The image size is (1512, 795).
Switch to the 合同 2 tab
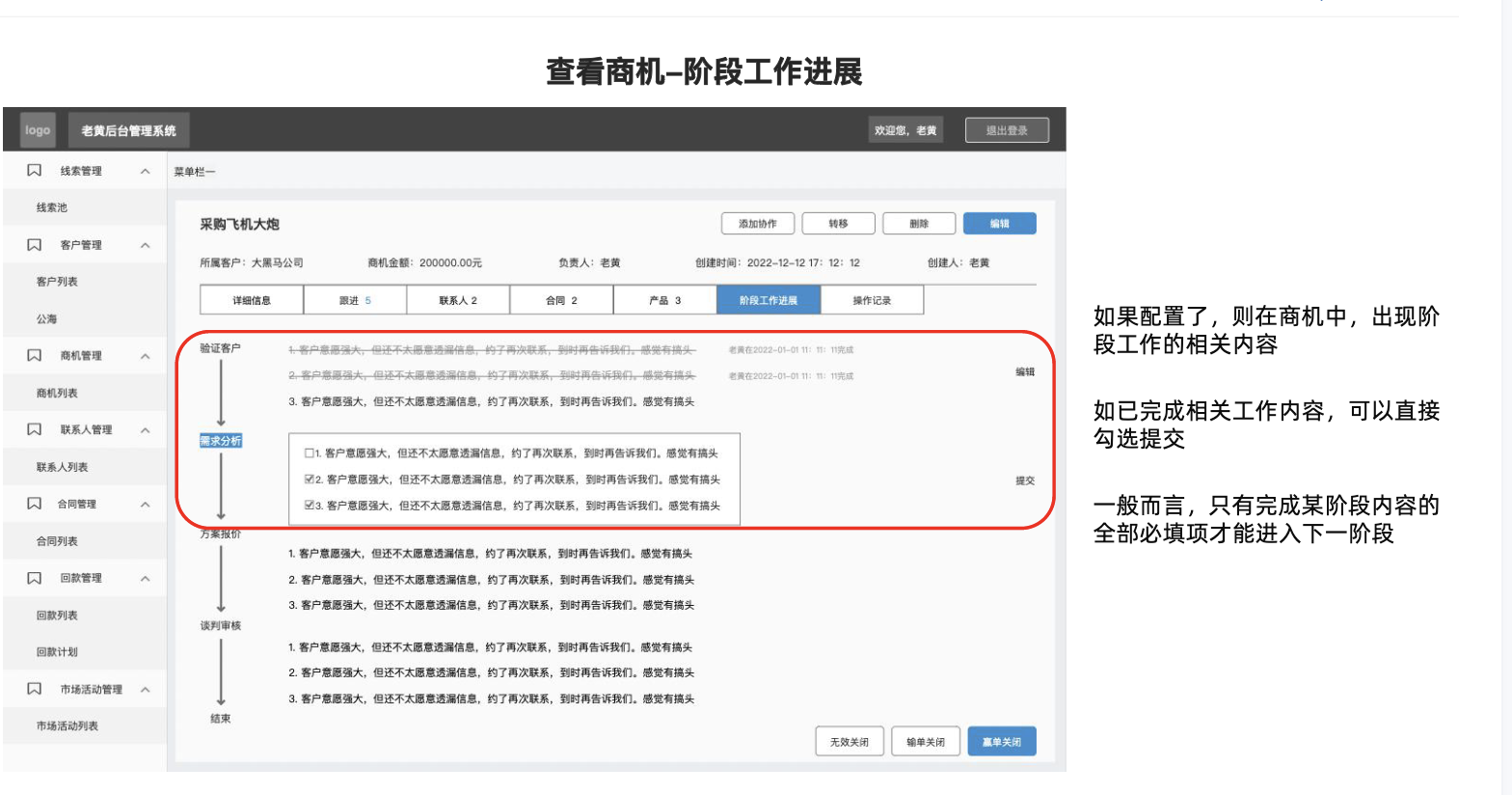click(x=561, y=300)
